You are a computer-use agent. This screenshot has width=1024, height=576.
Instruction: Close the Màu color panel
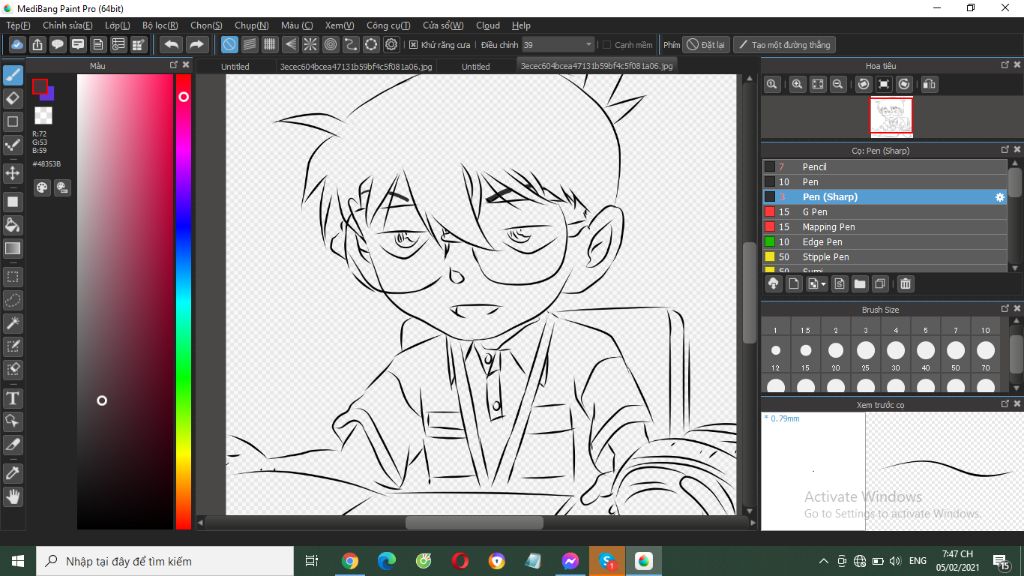[186, 65]
